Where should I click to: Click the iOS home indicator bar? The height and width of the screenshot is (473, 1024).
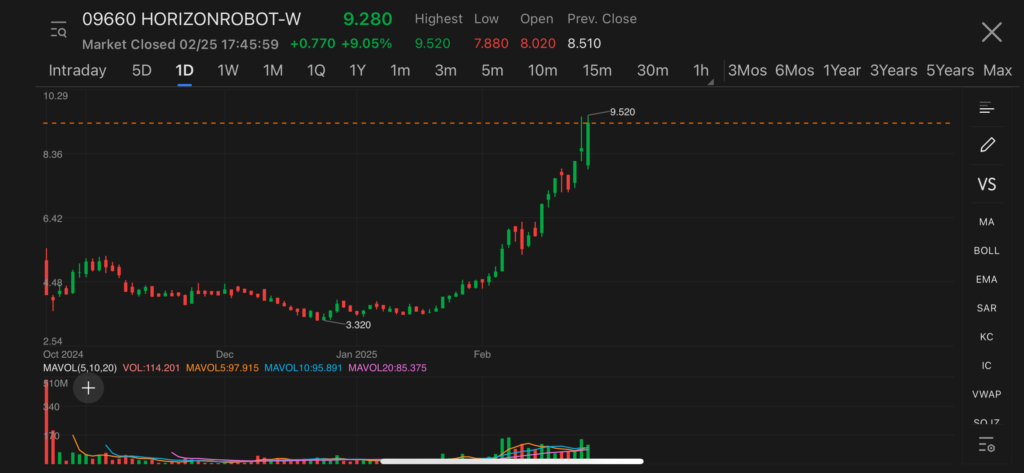512,461
